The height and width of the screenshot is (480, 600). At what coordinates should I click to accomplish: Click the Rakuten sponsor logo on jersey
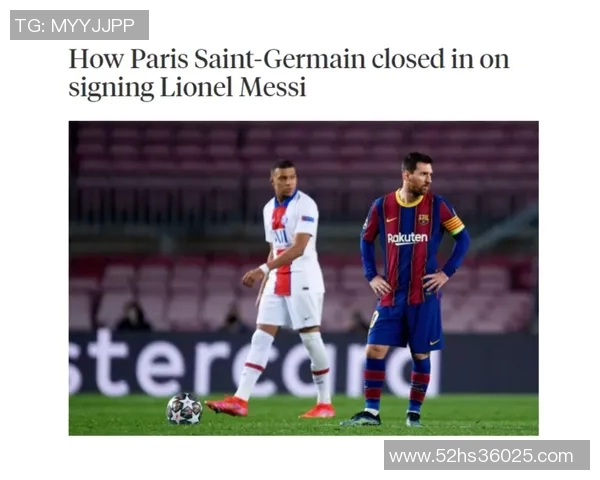[408, 238]
